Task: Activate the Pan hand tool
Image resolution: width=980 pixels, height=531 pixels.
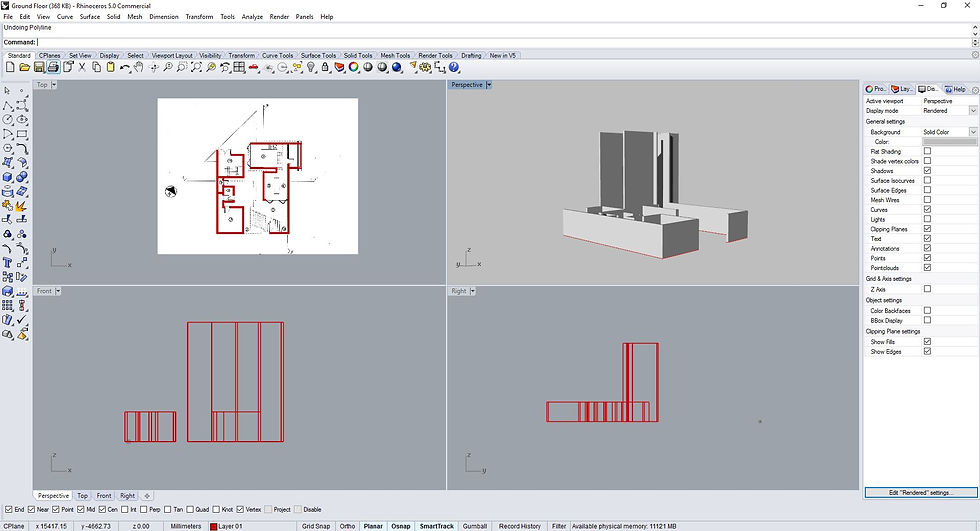Action: click(139, 67)
